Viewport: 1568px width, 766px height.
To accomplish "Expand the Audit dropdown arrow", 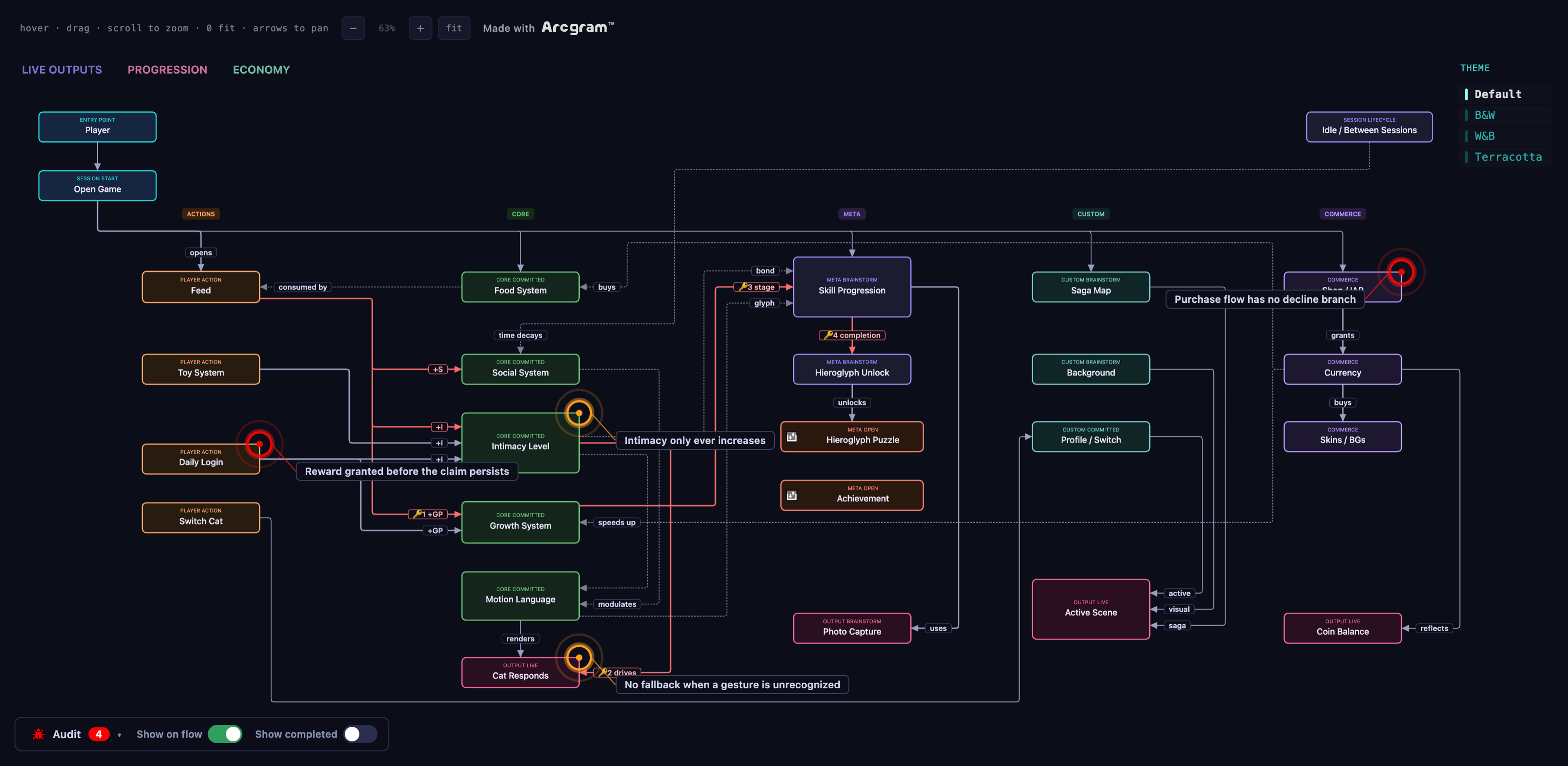I will 119,735.
